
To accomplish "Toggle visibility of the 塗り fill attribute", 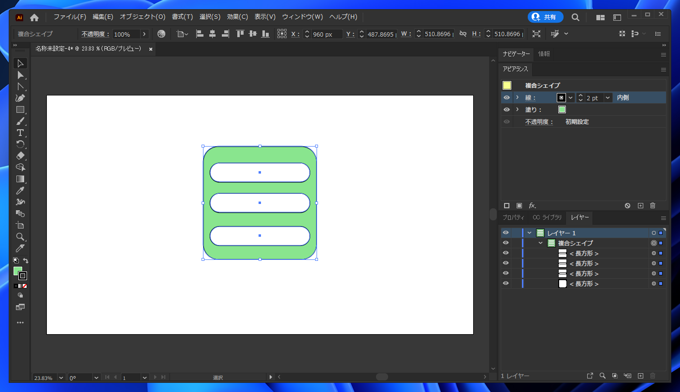I will (x=507, y=110).
